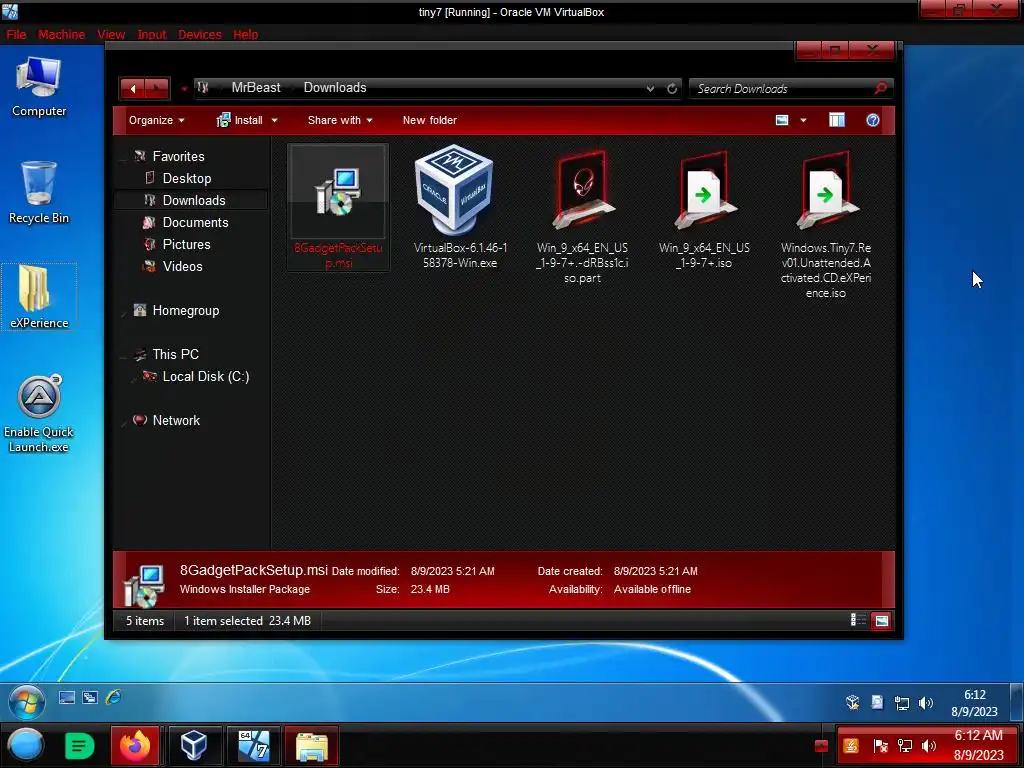
Task: Go back with the Explorer back arrow
Action: click(x=133, y=88)
